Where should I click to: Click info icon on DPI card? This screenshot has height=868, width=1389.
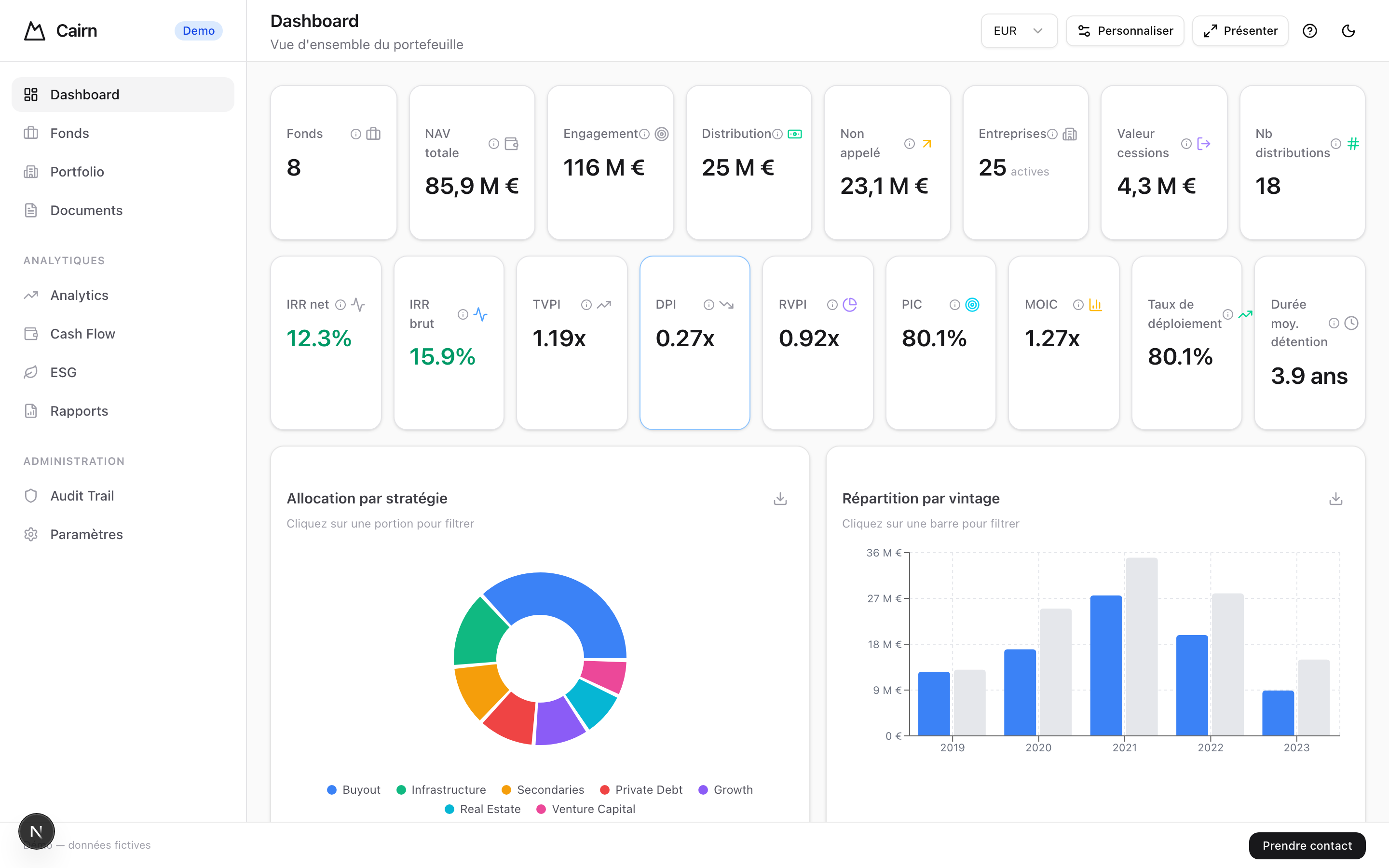709,305
